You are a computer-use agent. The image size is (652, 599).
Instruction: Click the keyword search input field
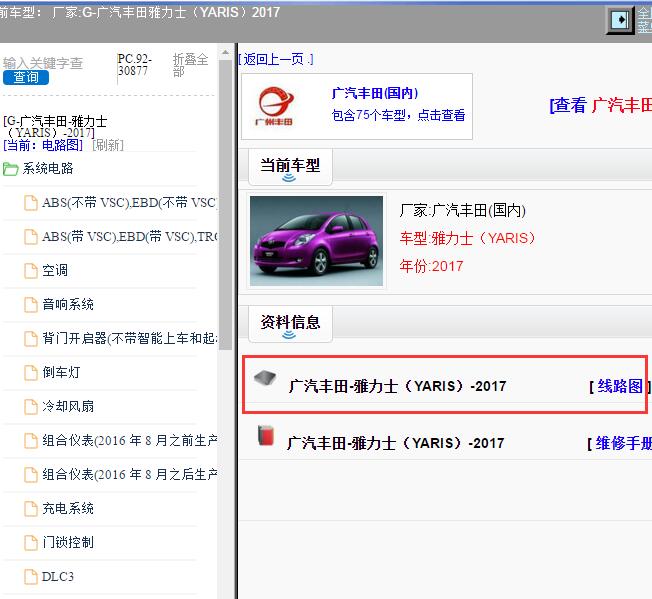pos(43,63)
